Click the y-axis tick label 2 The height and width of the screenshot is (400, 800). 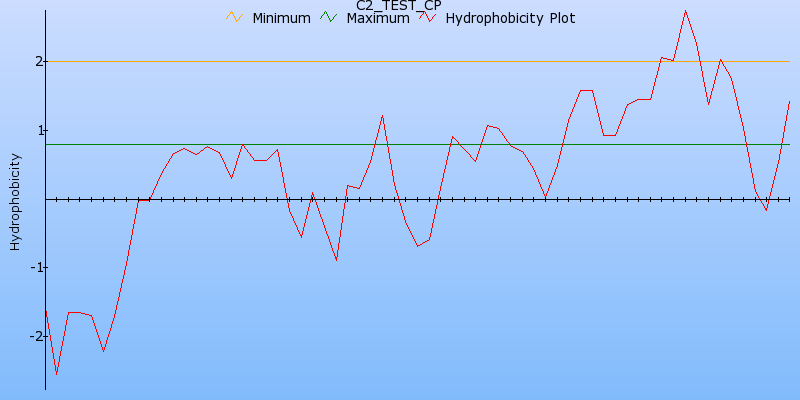[x=39, y=61]
